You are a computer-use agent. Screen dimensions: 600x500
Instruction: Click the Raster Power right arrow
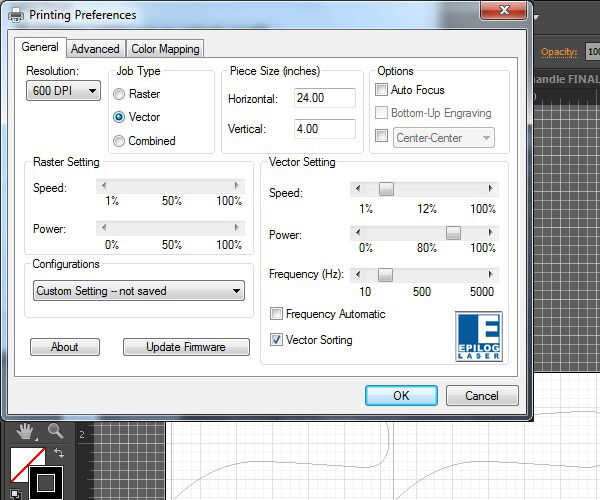pyautogui.click(x=236, y=228)
